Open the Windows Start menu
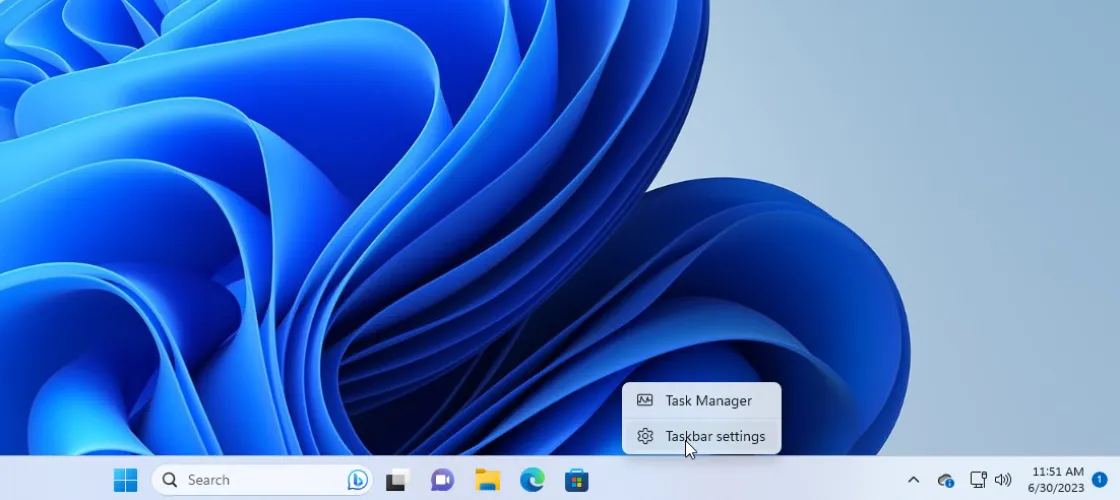The width and height of the screenshot is (1120, 500). [x=126, y=480]
